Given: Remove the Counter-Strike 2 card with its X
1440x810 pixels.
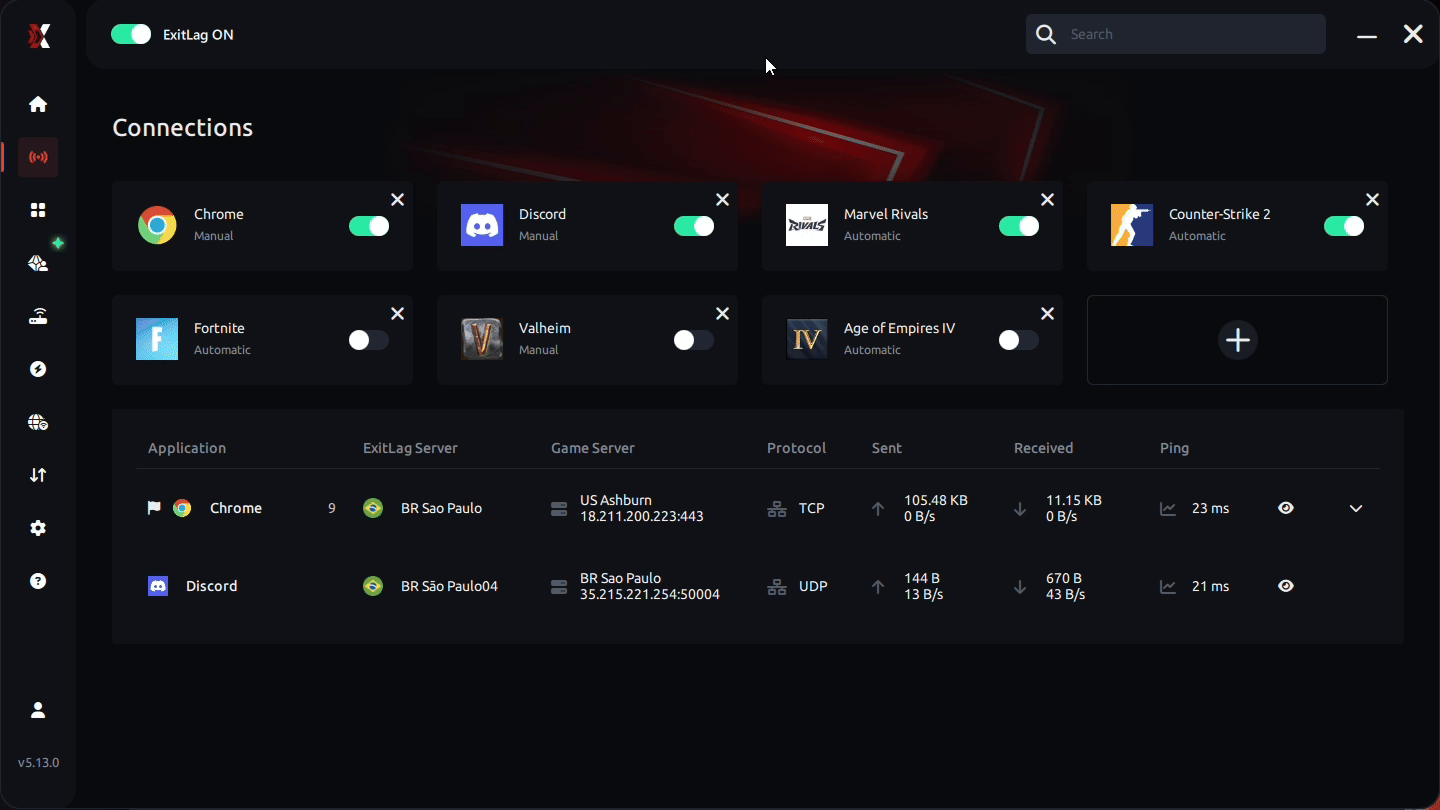Looking at the screenshot, I should pyautogui.click(x=1372, y=200).
